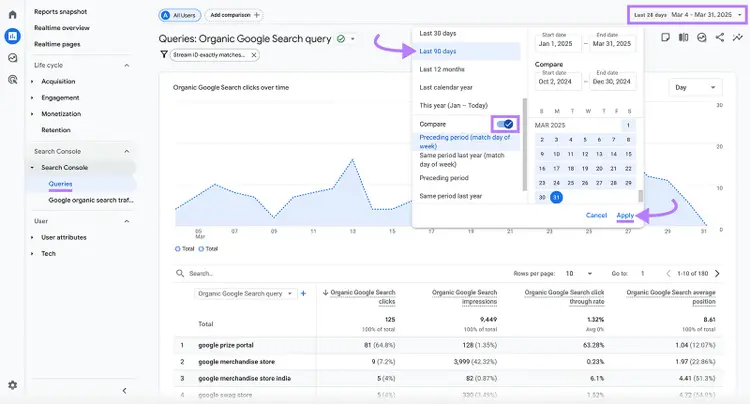Edit Compare start date Oct 2, 2024
Image resolution: width=750 pixels, height=404 pixels.
(x=558, y=80)
